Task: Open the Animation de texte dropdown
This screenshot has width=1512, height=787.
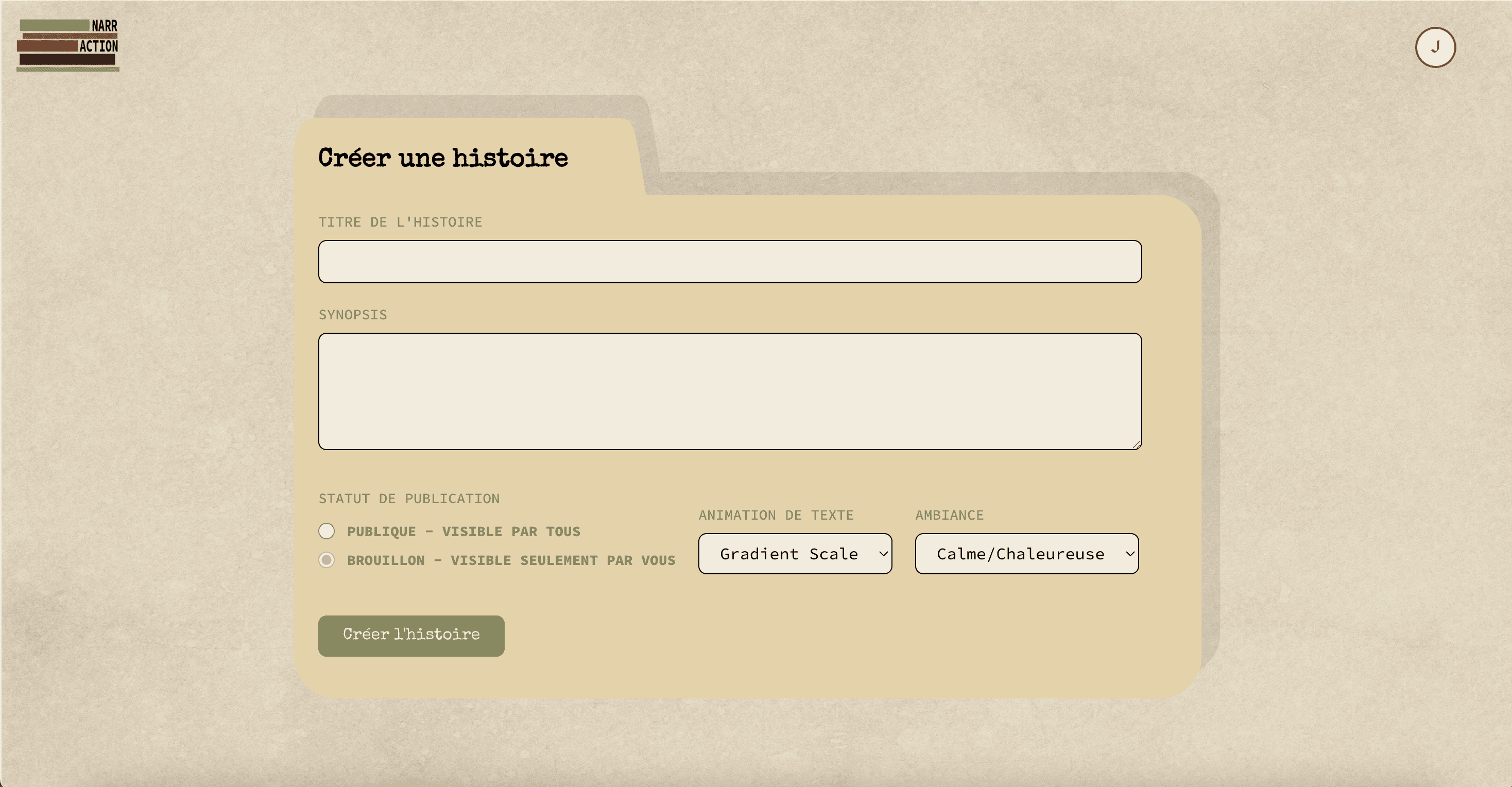Action: pyautogui.click(x=789, y=553)
